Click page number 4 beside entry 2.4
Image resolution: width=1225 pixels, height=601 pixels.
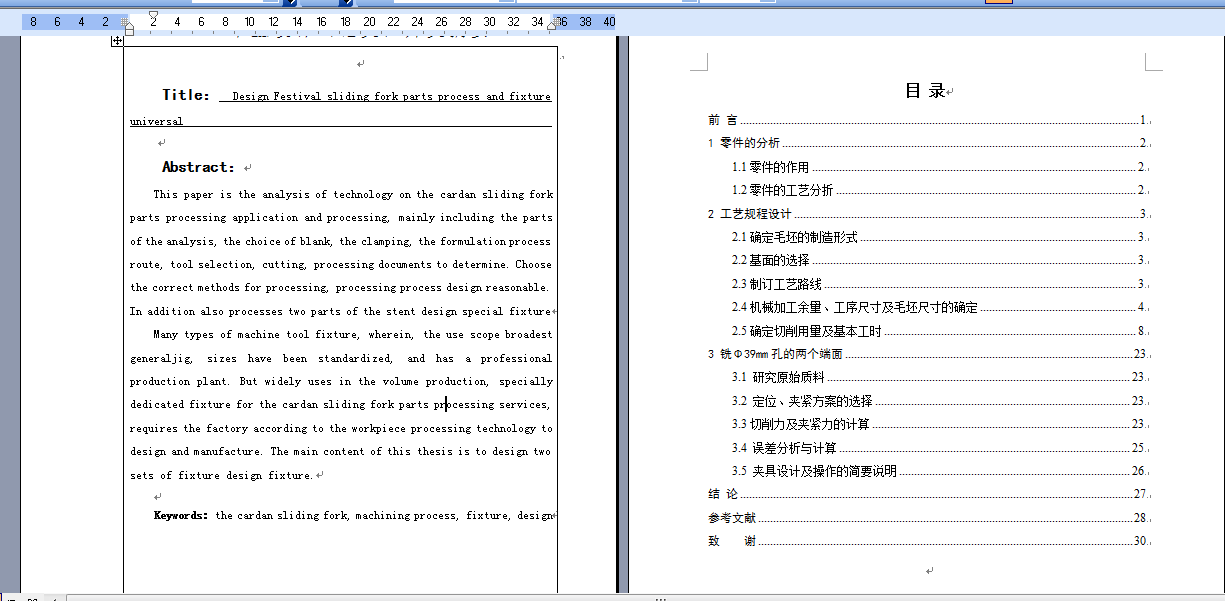[x=1141, y=307]
